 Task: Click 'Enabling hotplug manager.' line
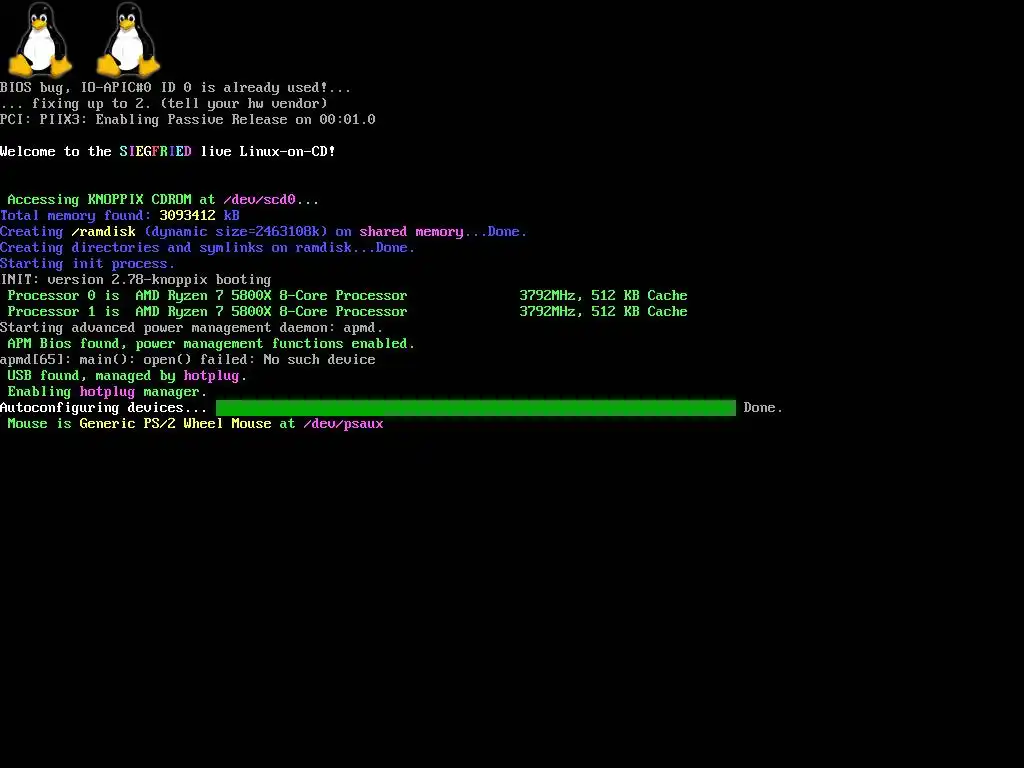pos(107,392)
